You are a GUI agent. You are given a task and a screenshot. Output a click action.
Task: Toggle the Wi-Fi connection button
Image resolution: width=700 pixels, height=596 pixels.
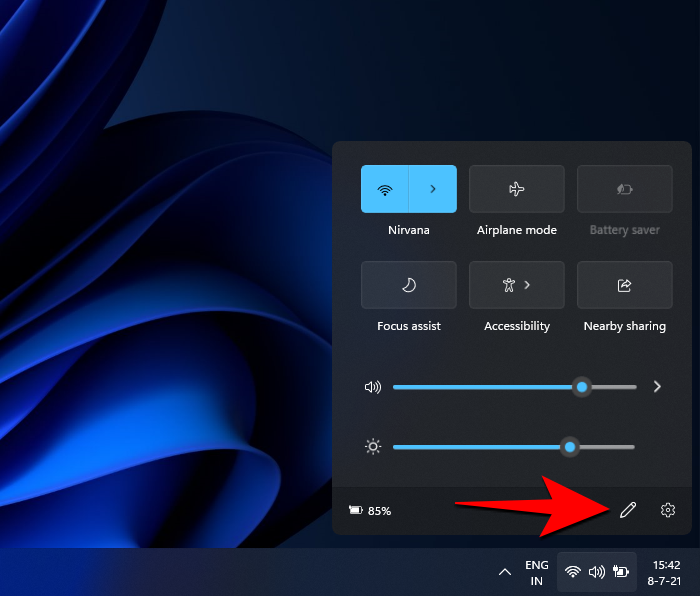385,189
